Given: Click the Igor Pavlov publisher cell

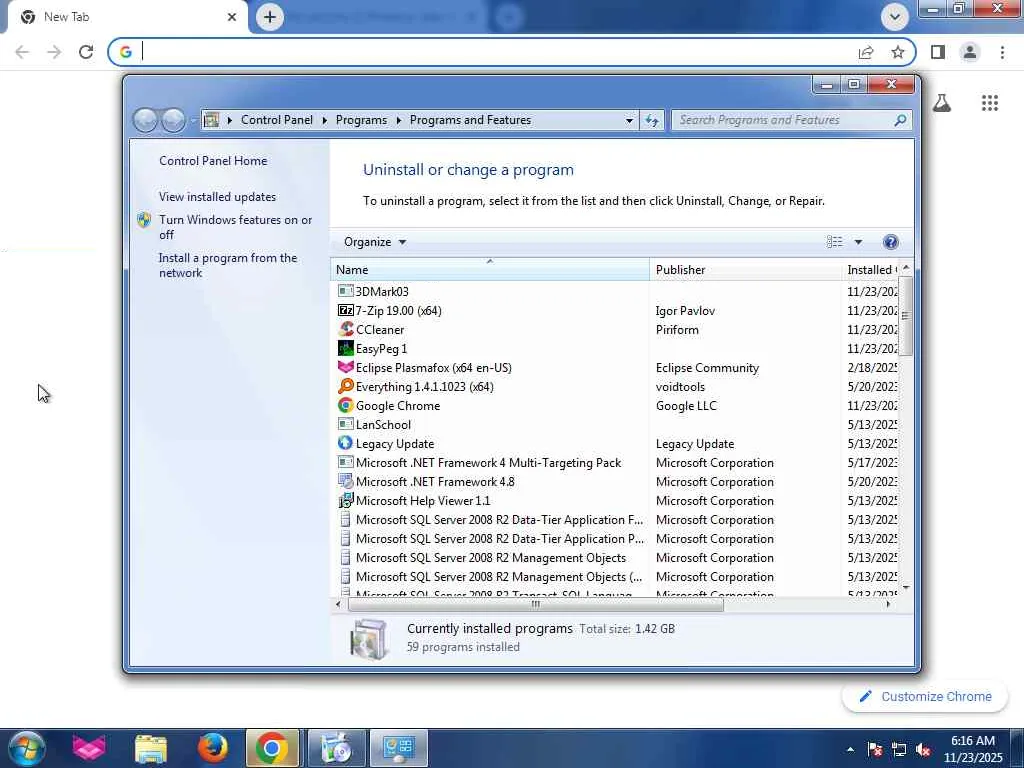Looking at the screenshot, I should click(685, 311).
